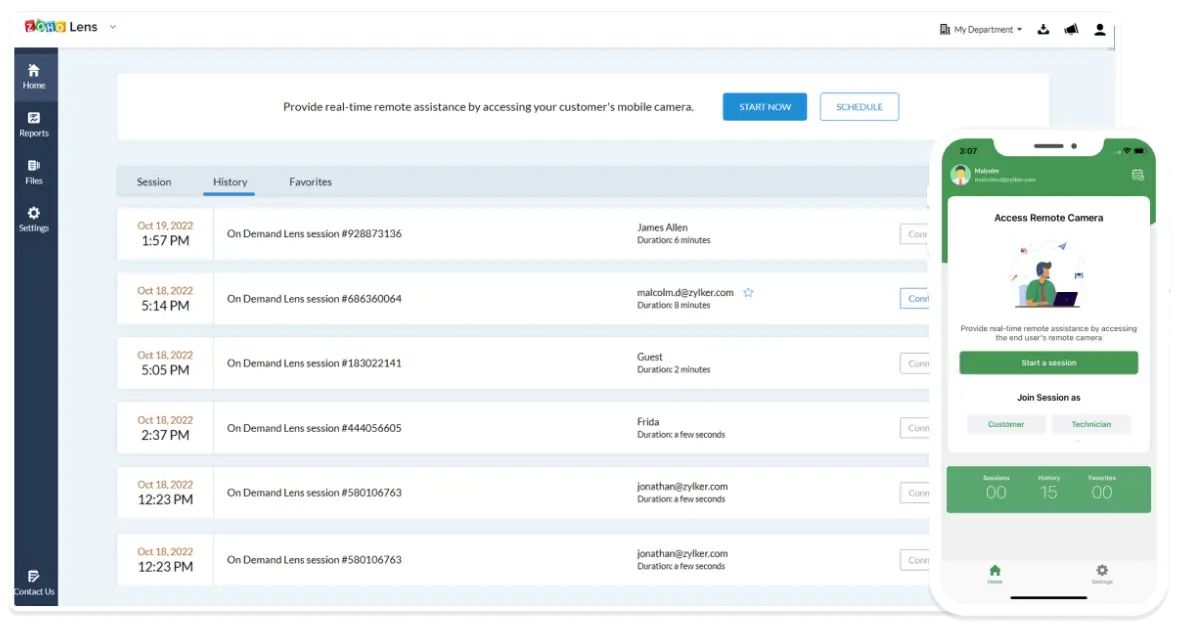
Task: Expand the Zoho Lens app switcher arrow
Action: (113, 27)
